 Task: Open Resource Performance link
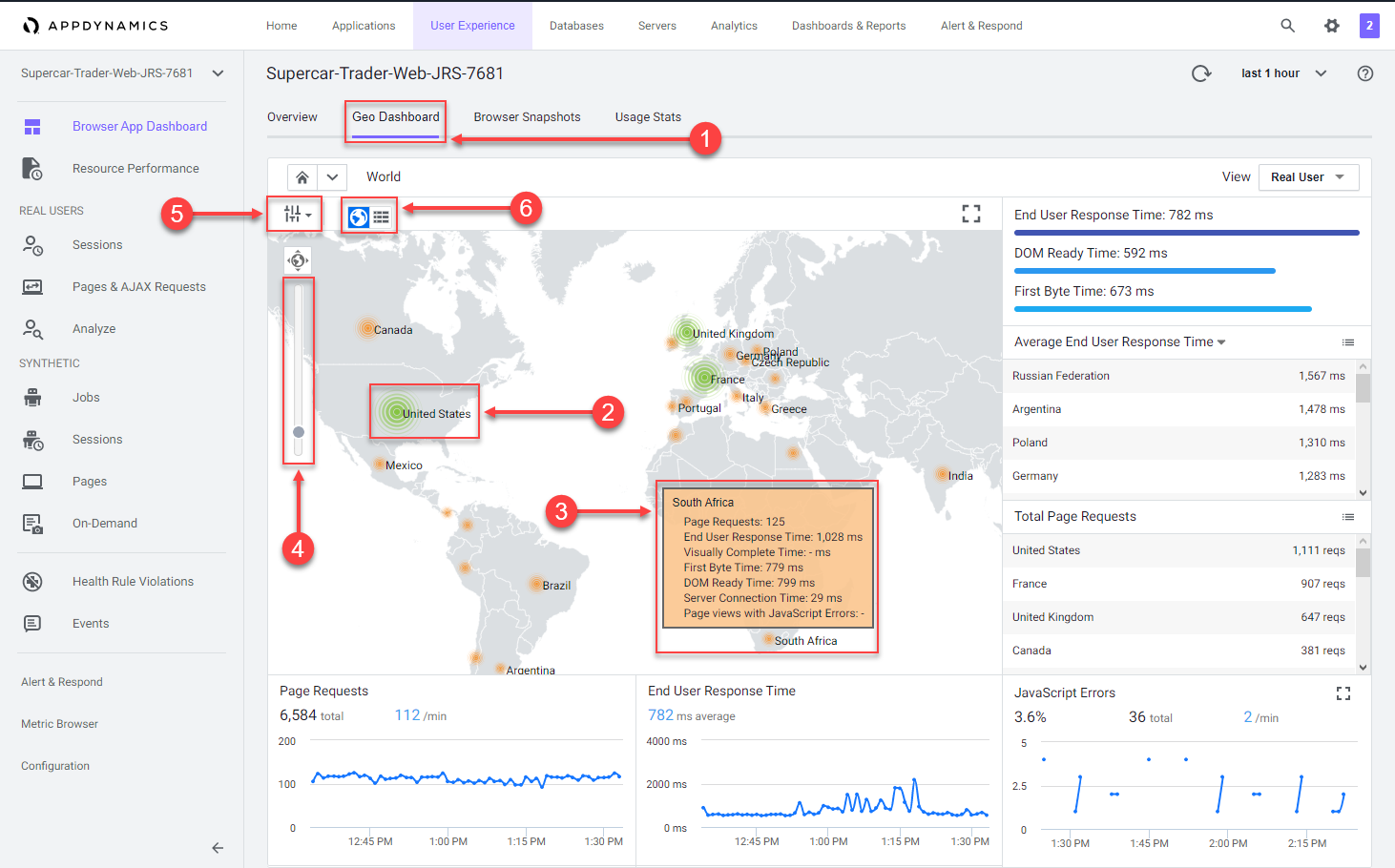click(x=135, y=169)
